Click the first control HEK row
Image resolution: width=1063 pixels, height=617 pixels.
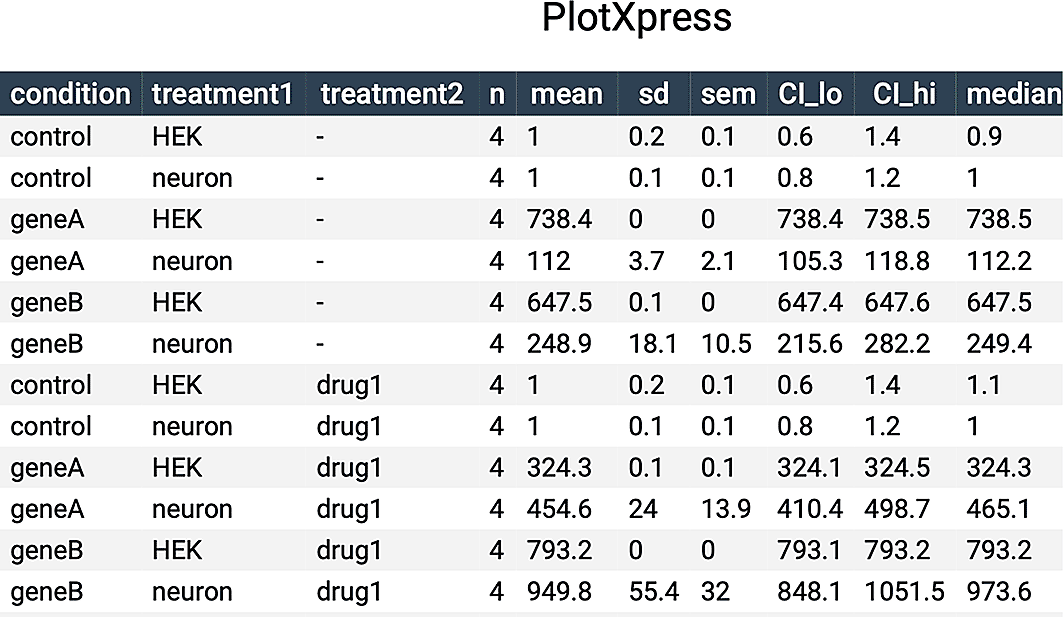[x=532, y=136]
